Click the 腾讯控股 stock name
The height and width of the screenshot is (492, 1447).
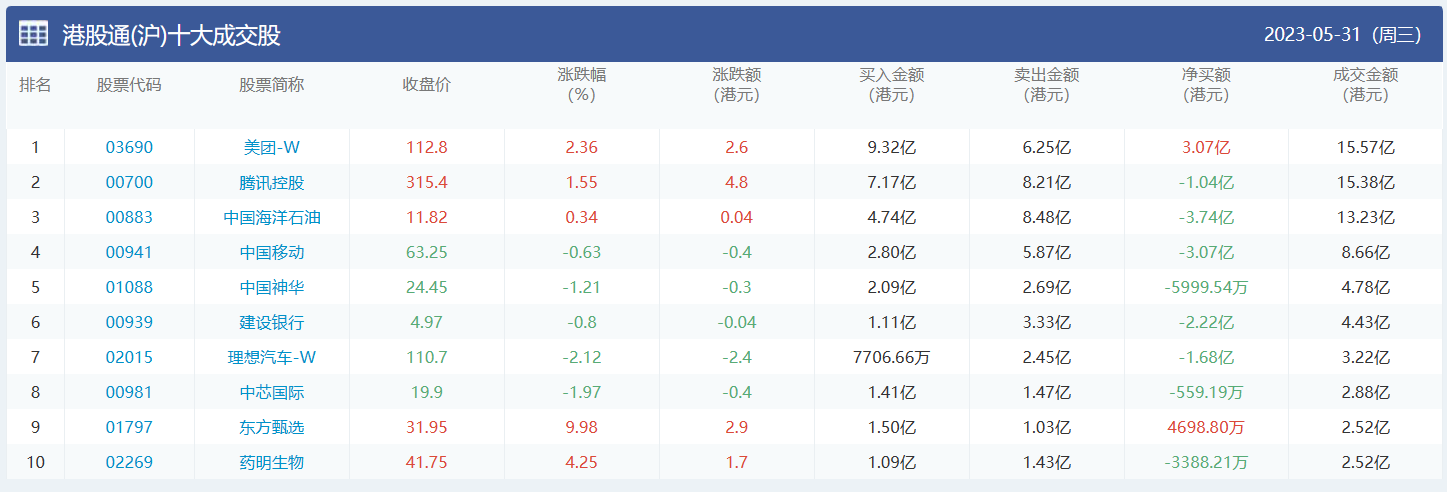272,182
